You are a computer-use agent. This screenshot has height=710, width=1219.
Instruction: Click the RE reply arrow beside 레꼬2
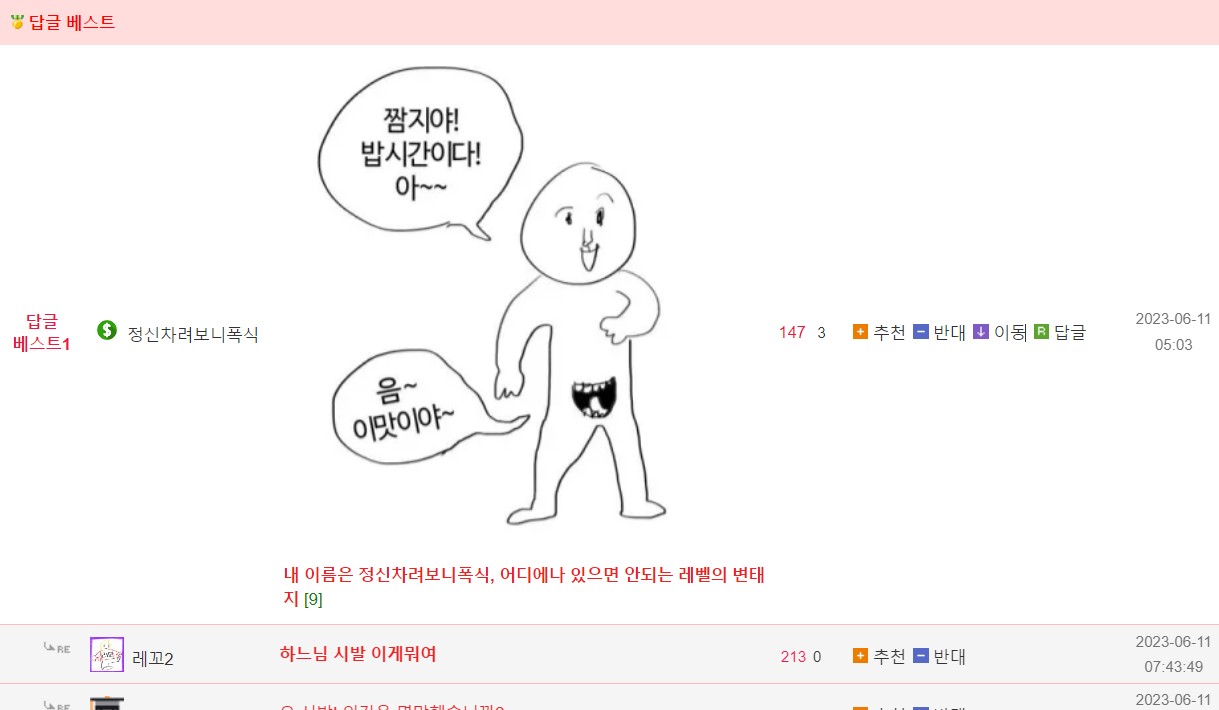(57, 648)
